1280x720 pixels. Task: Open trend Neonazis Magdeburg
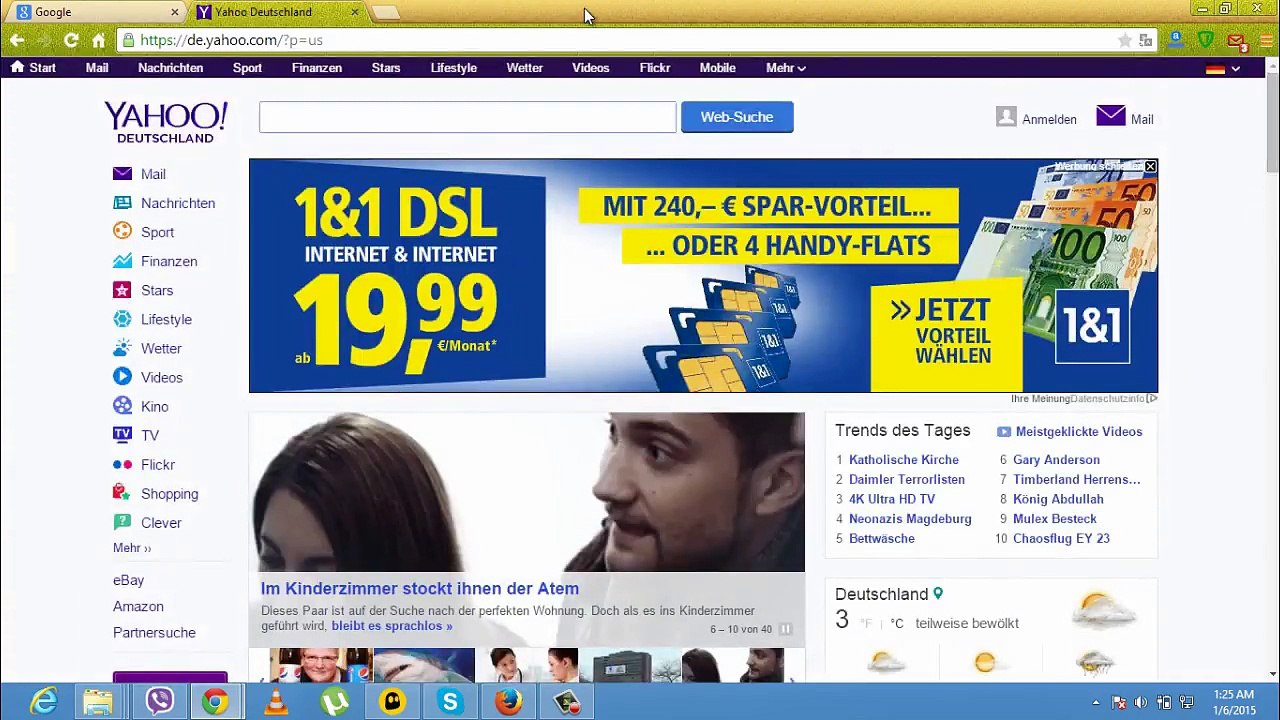click(x=910, y=519)
